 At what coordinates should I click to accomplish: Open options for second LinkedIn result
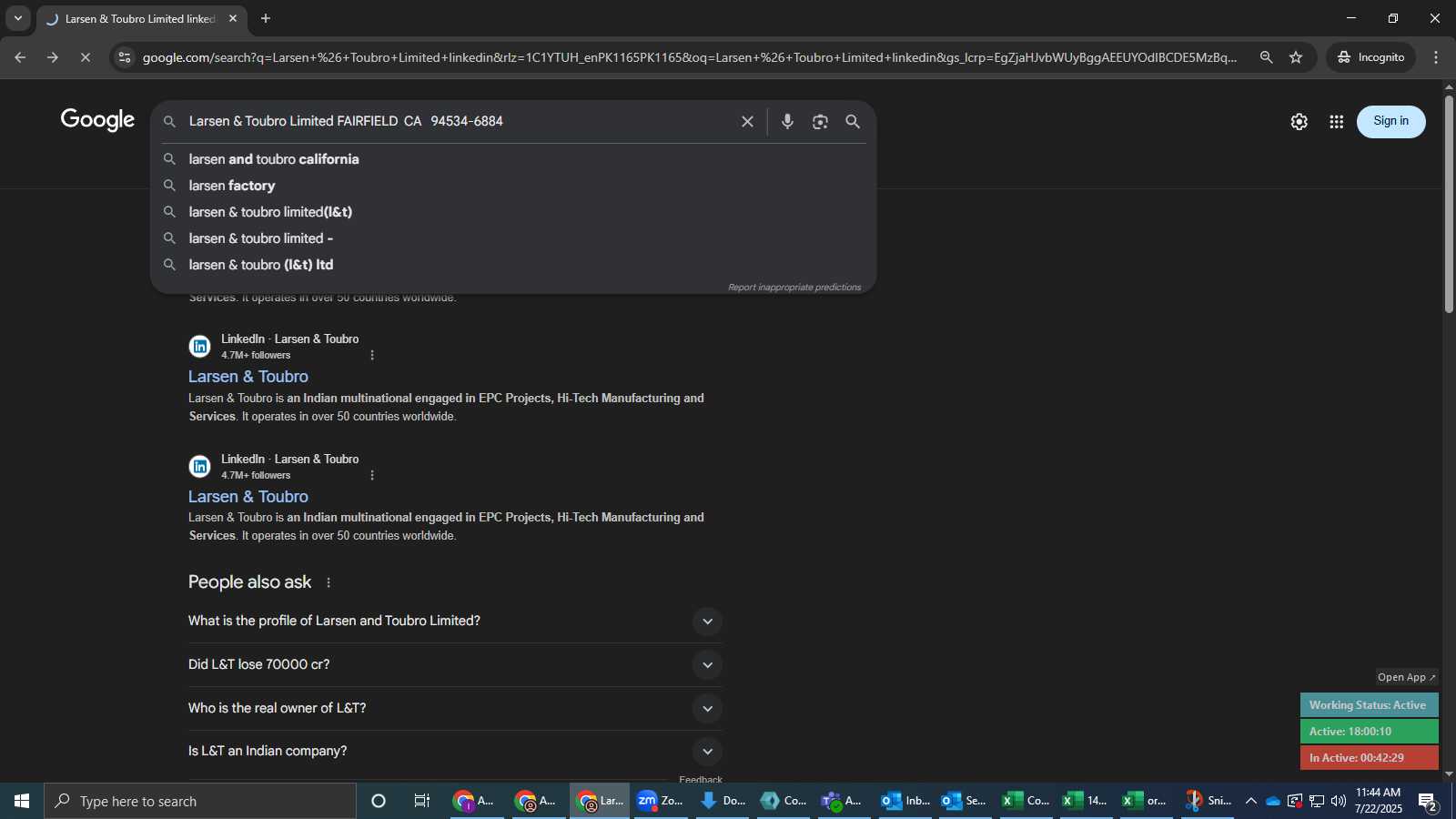[x=372, y=475]
